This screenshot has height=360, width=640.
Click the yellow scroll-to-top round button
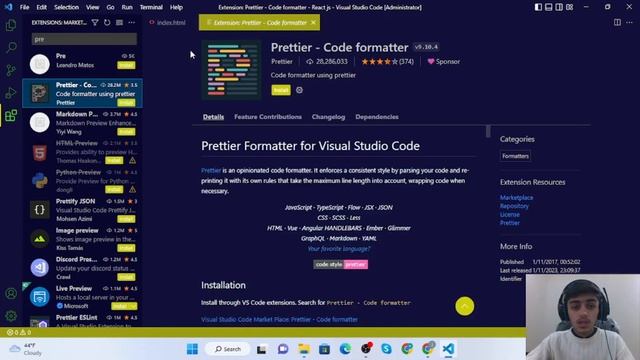pyautogui.click(x=464, y=306)
